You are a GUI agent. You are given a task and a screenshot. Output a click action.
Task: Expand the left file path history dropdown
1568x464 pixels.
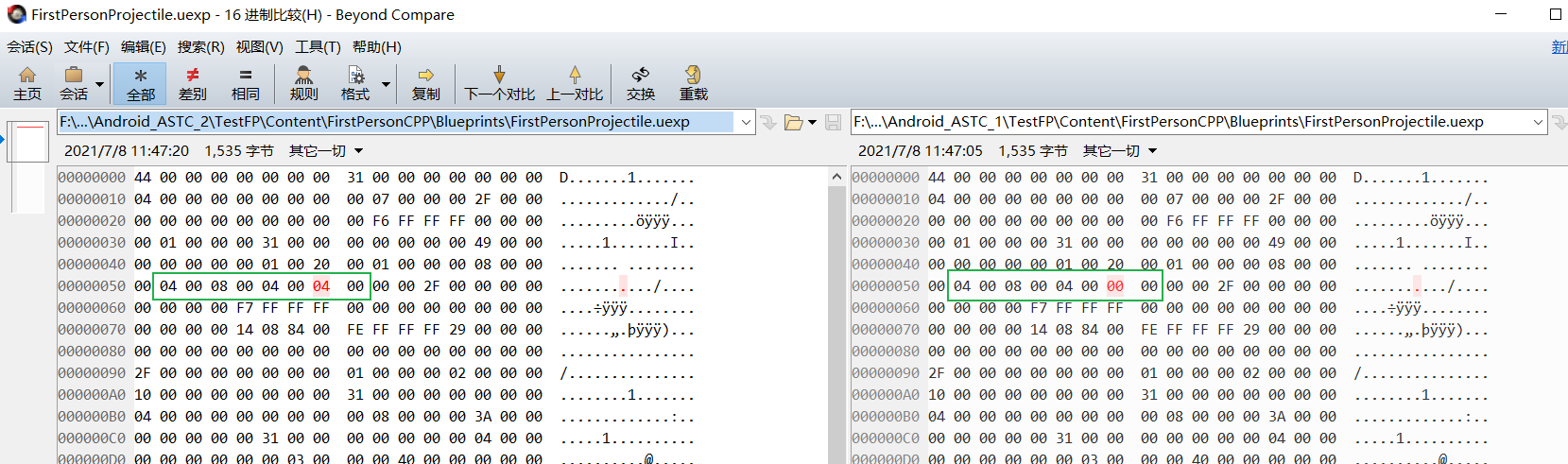point(746,122)
